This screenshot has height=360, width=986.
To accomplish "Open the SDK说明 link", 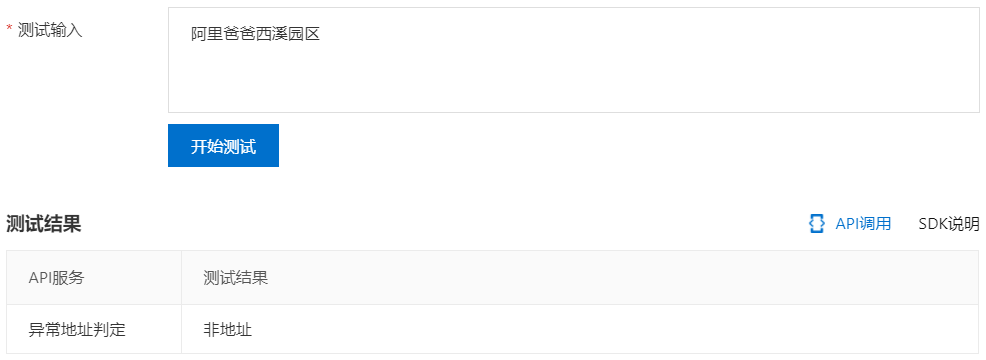I will (949, 223).
